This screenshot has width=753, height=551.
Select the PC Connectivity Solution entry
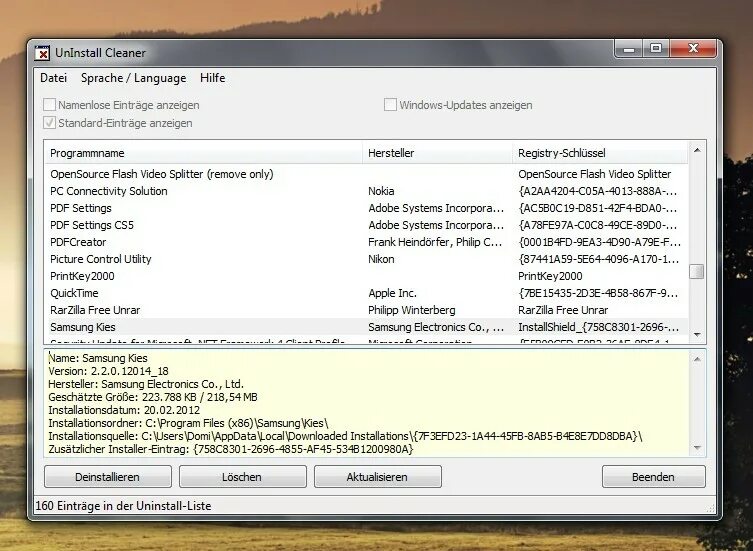pyautogui.click(x=109, y=191)
